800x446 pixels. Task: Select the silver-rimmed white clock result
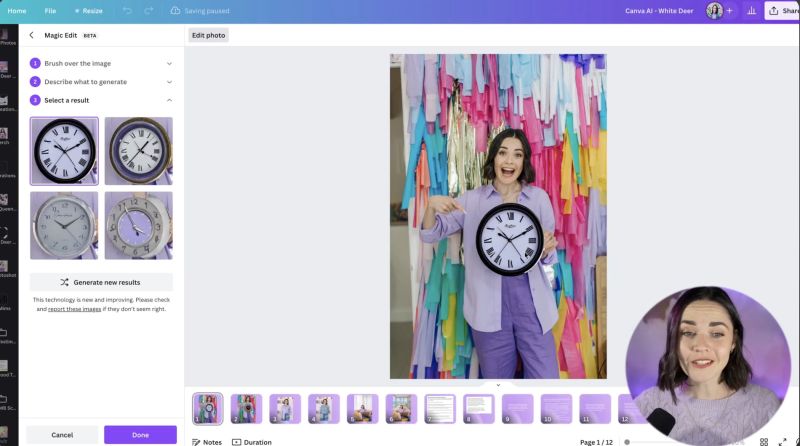click(x=64, y=226)
